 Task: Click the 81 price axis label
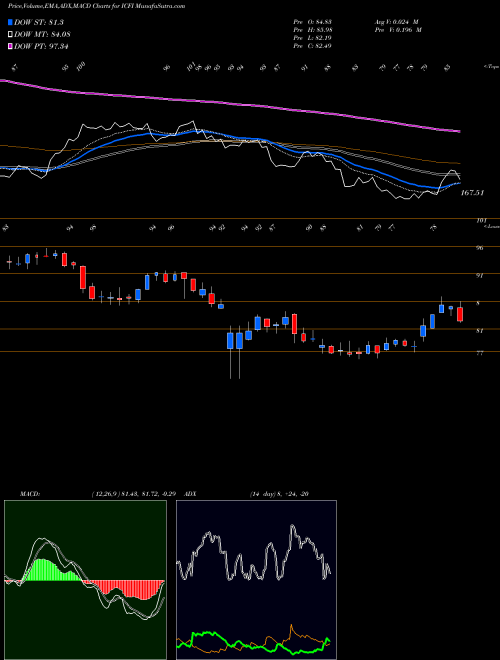(x=479, y=331)
